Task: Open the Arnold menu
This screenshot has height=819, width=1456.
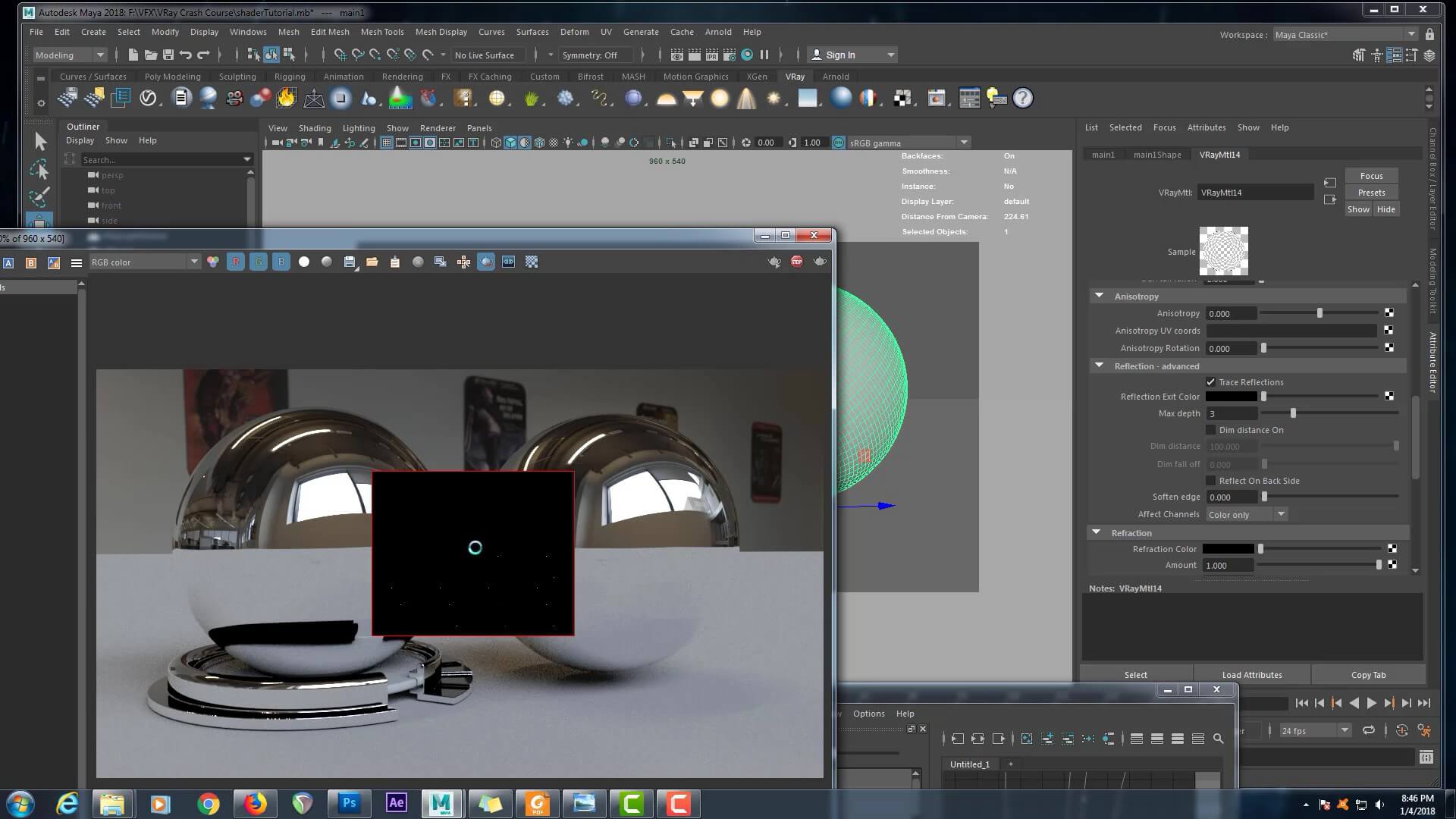Action: (x=717, y=32)
